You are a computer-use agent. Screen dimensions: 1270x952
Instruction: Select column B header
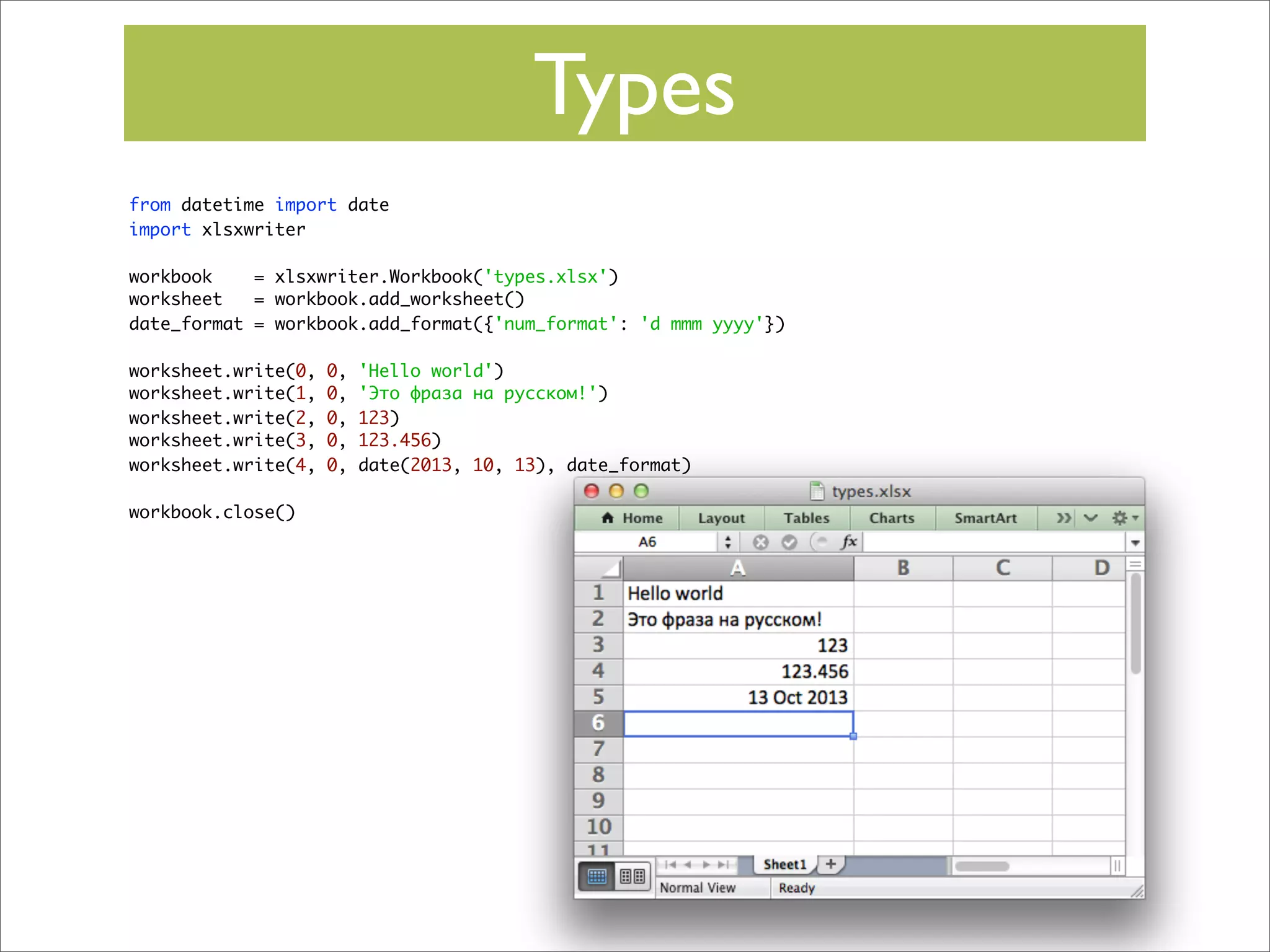click(x=903, y=568)
